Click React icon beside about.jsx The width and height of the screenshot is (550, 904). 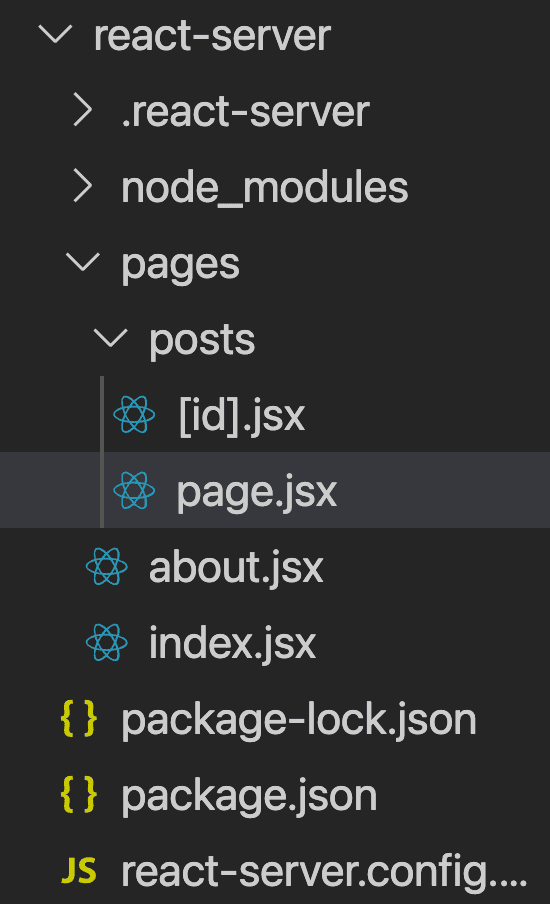[x=106, y=567]
